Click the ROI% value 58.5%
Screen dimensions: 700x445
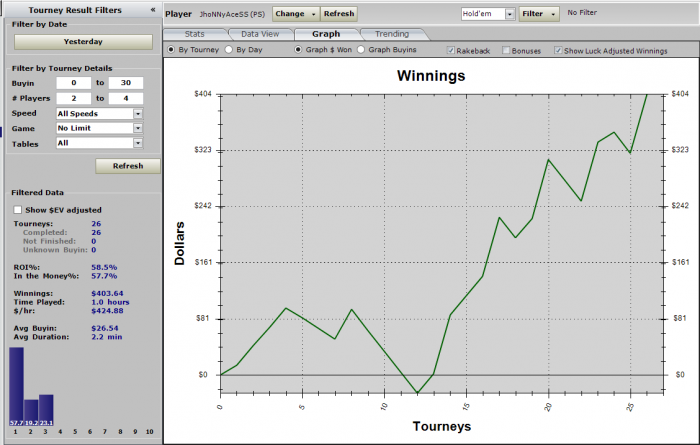click(x=104, y=267)
